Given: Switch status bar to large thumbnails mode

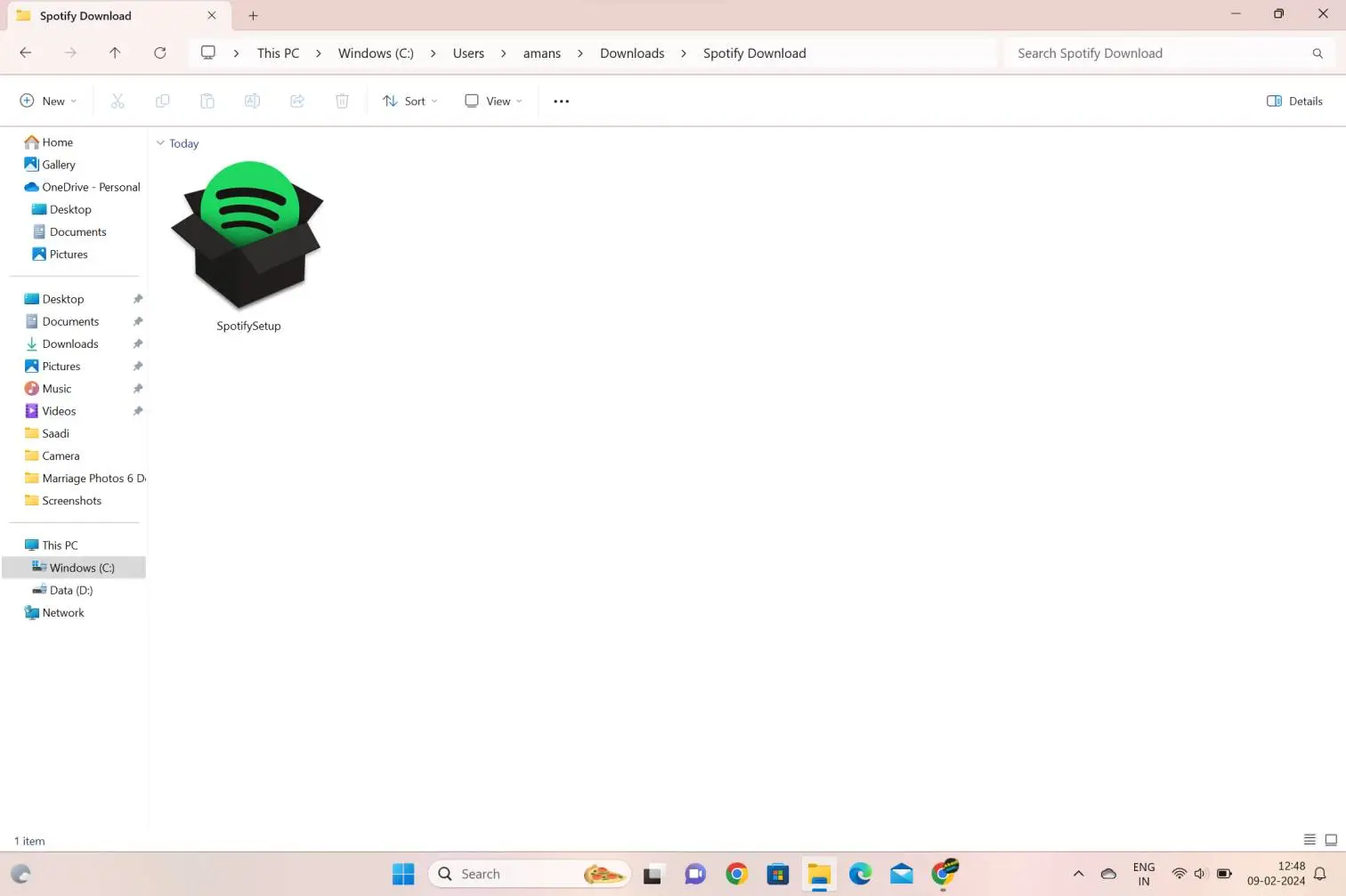Looking at the screenshot, I should coord(1332,839).
